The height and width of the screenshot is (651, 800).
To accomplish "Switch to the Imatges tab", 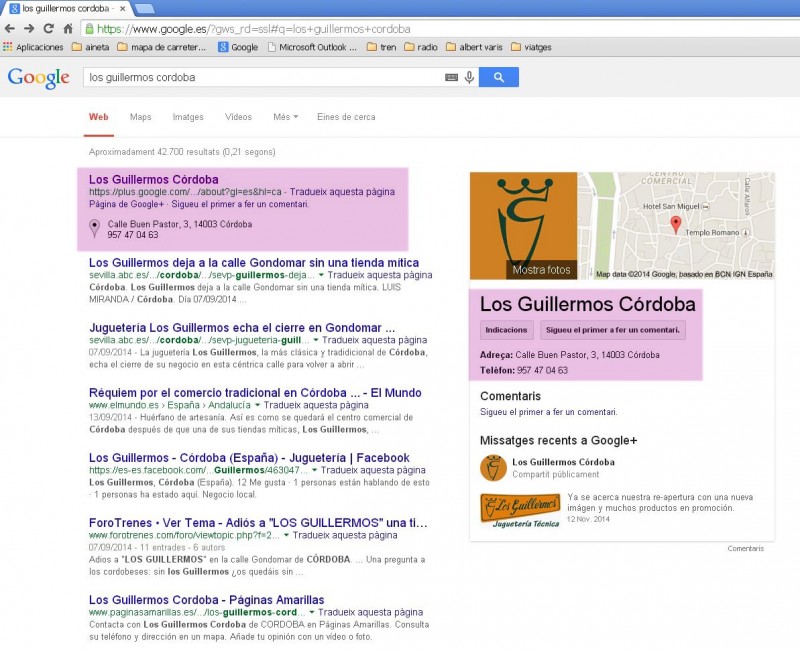I will point(188,117).
